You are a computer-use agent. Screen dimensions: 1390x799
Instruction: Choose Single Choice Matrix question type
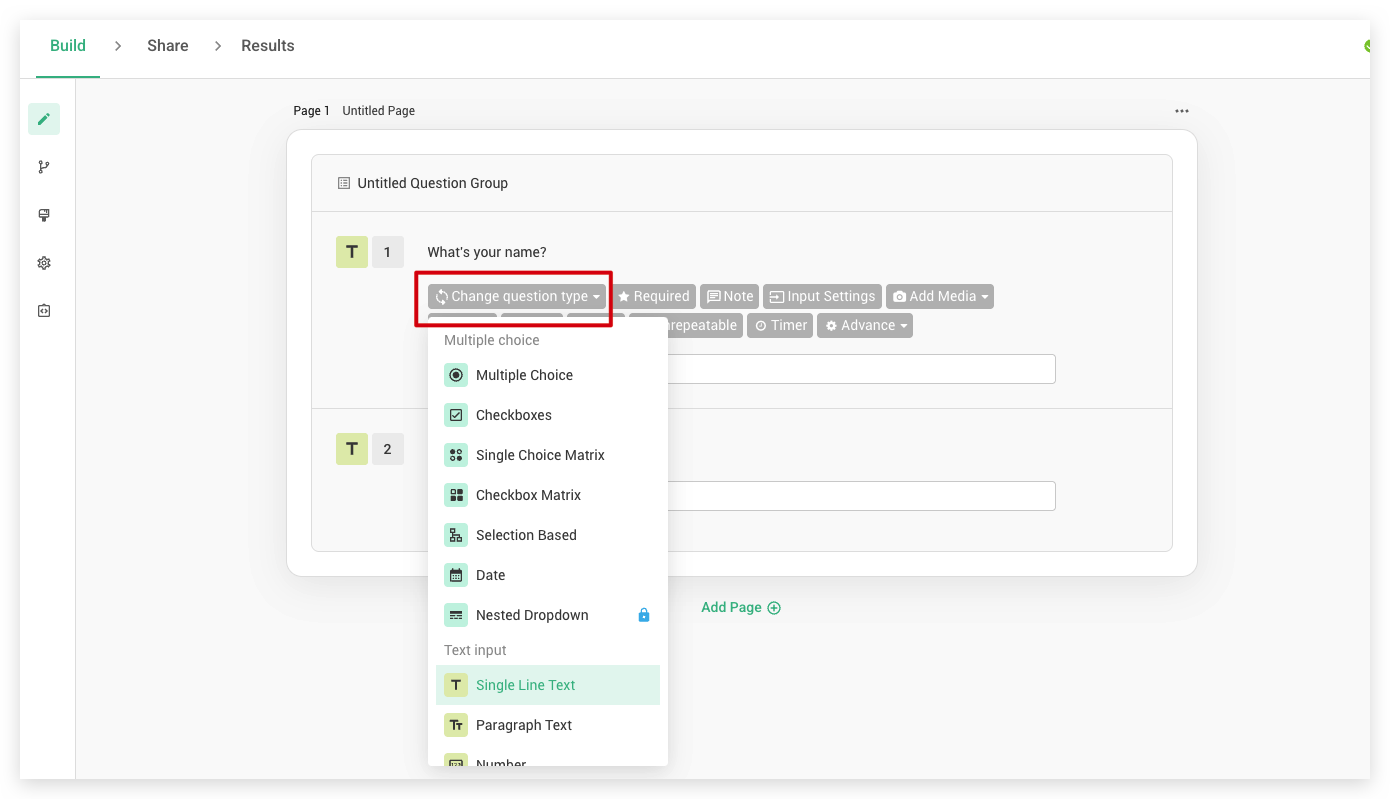click(548, 455)
